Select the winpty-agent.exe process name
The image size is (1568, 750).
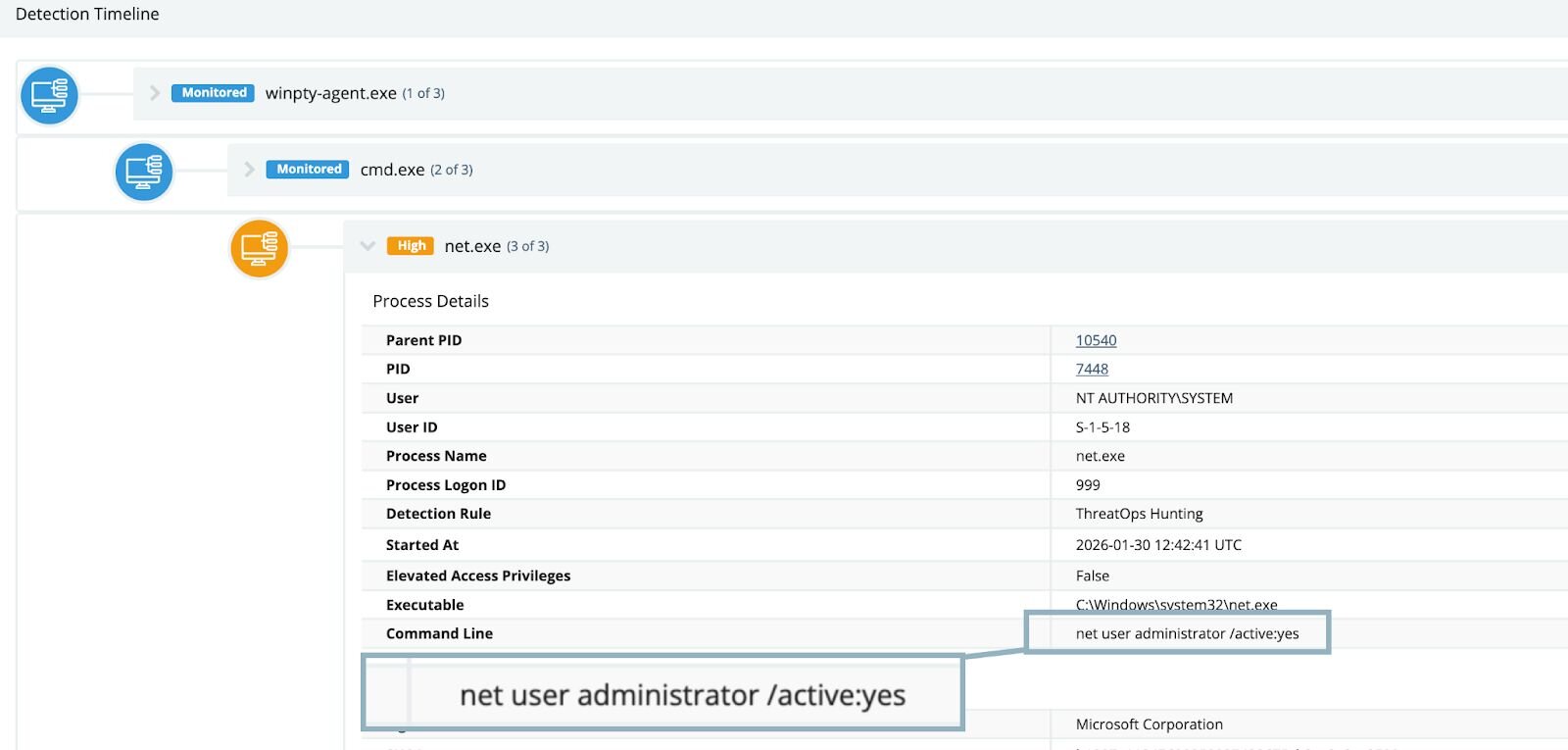point(330,93)
